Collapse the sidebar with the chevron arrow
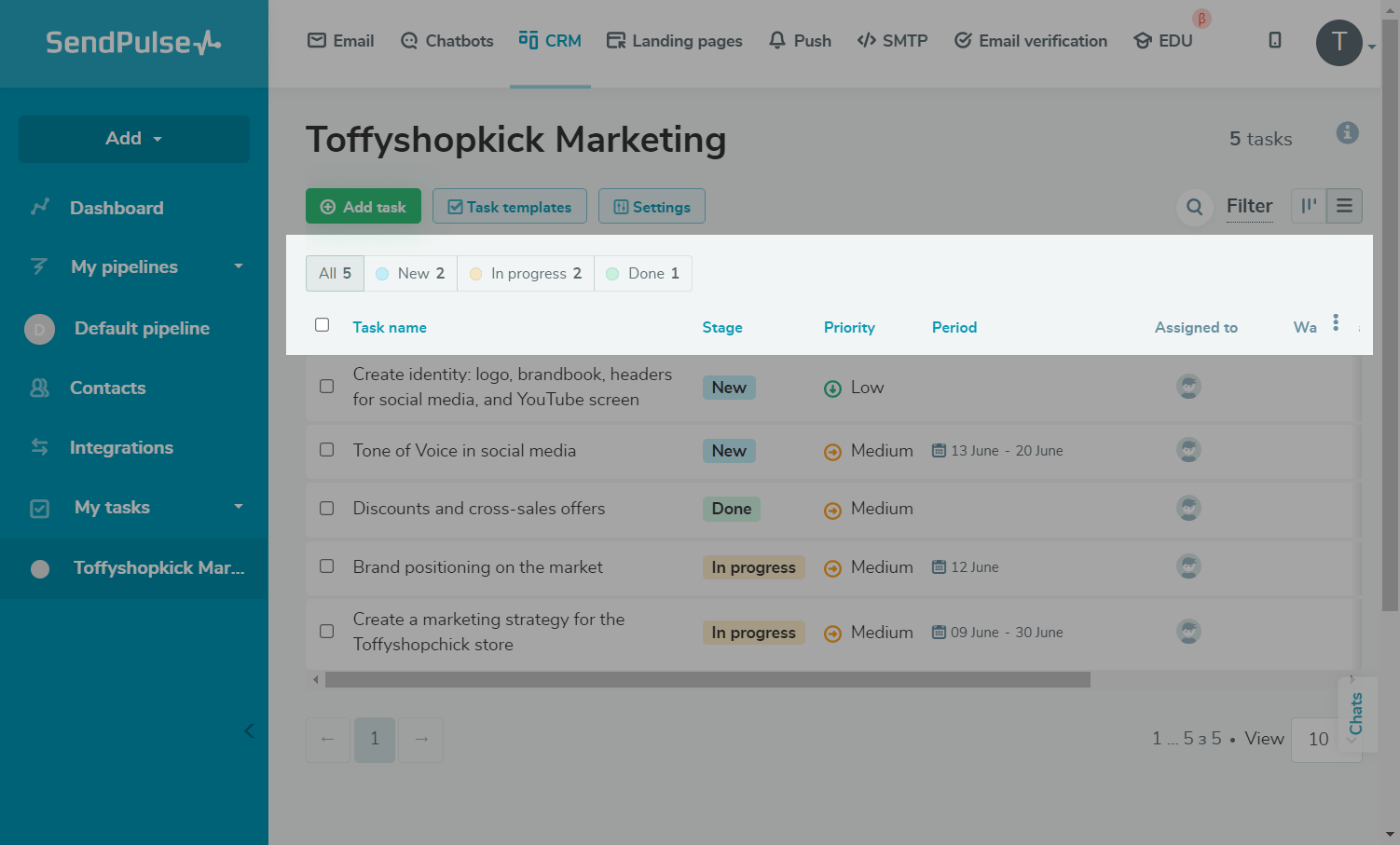Viewport: 1400px width, 845px height. click(249, 730)
